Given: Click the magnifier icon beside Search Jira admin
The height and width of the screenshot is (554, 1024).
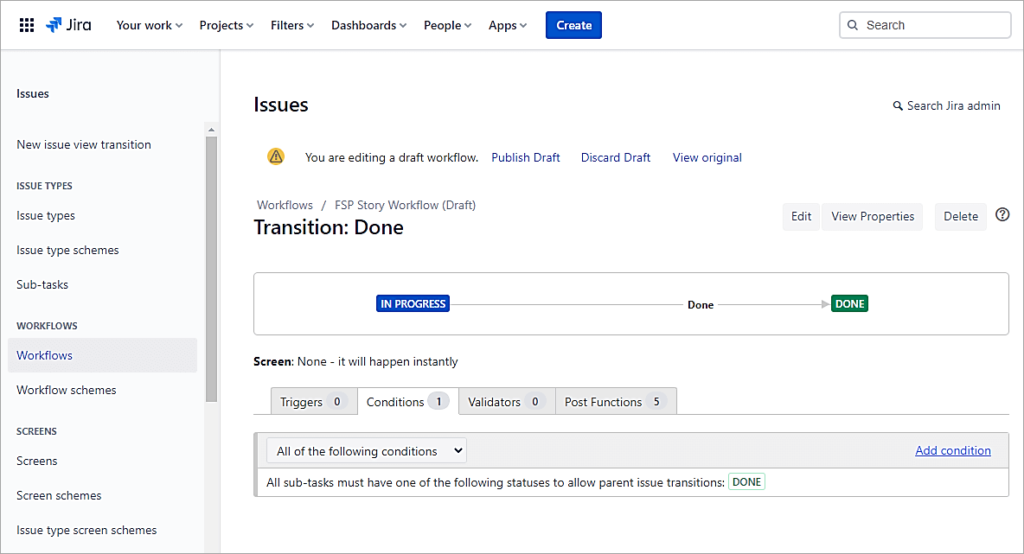Looking at the screenshot, I should [897, 106].
